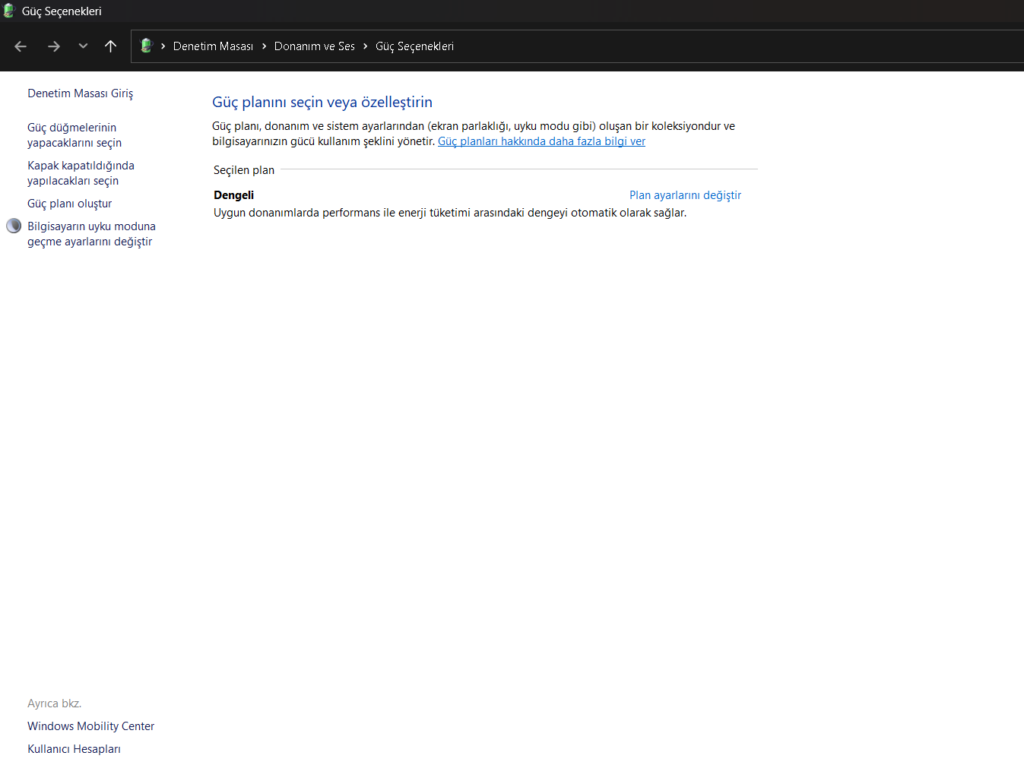Viewport: 1024px width, 762px height.
Task: Open Güç düğmelerinin yapacaklarını seçin
Action: tap(74, 135)
